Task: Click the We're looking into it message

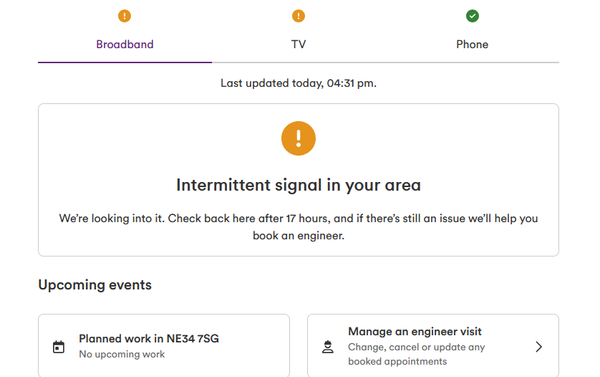Action: tap(298, 227)
